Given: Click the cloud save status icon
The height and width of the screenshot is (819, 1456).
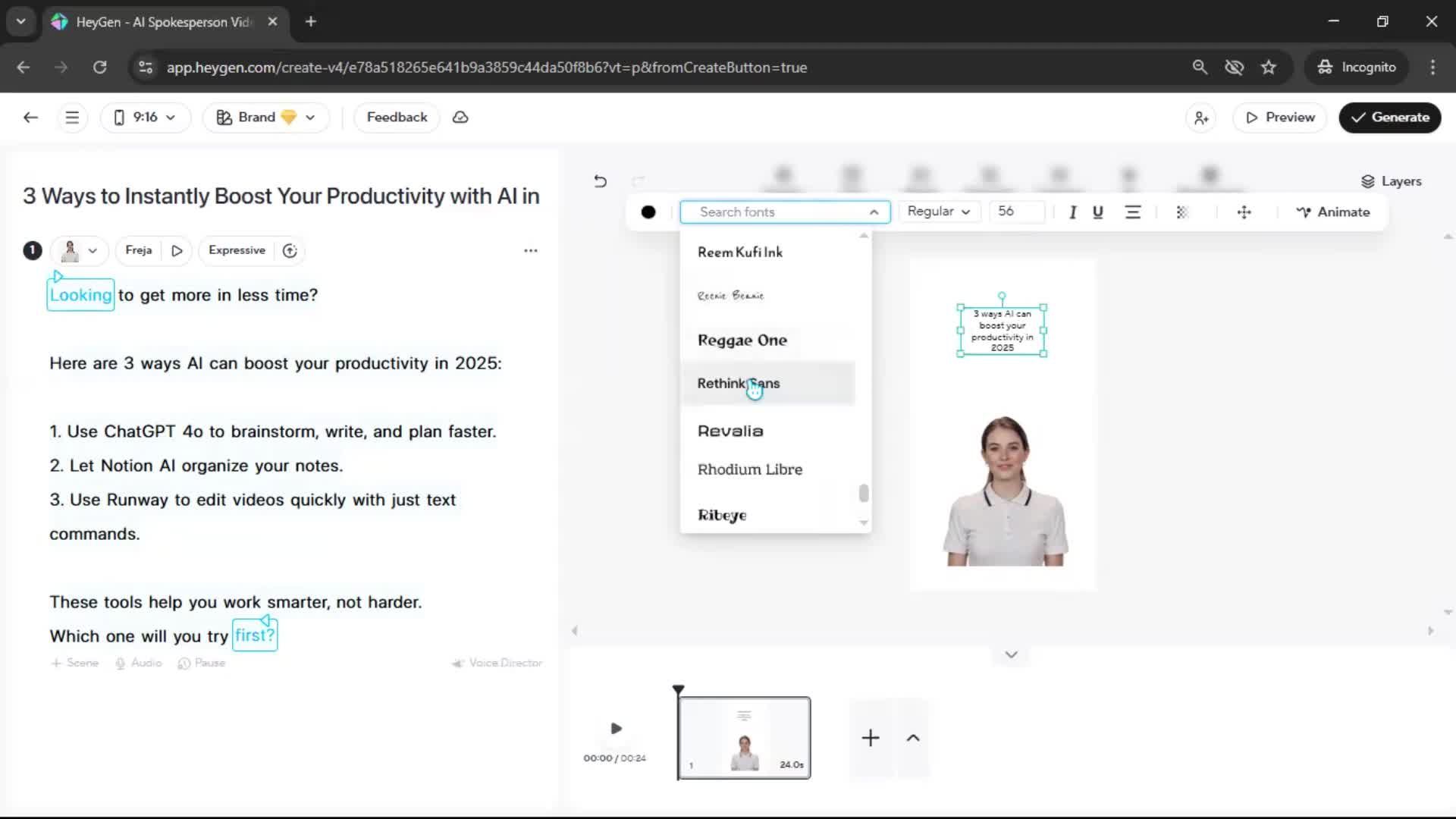Looking at the screenshot, I should point(460,118).
